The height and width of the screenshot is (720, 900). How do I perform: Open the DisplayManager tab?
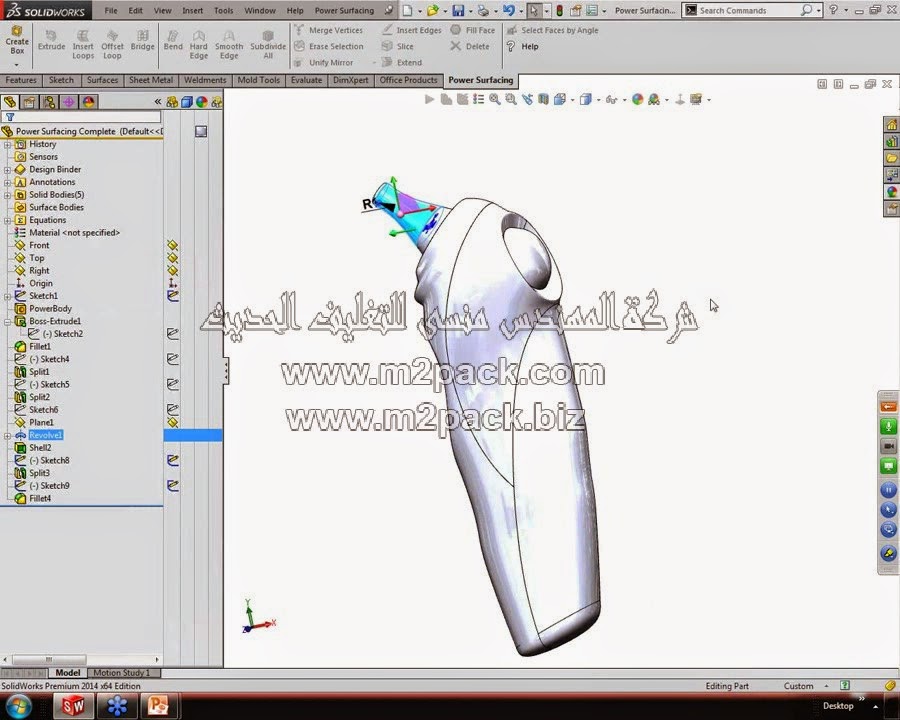click(88, 102)
